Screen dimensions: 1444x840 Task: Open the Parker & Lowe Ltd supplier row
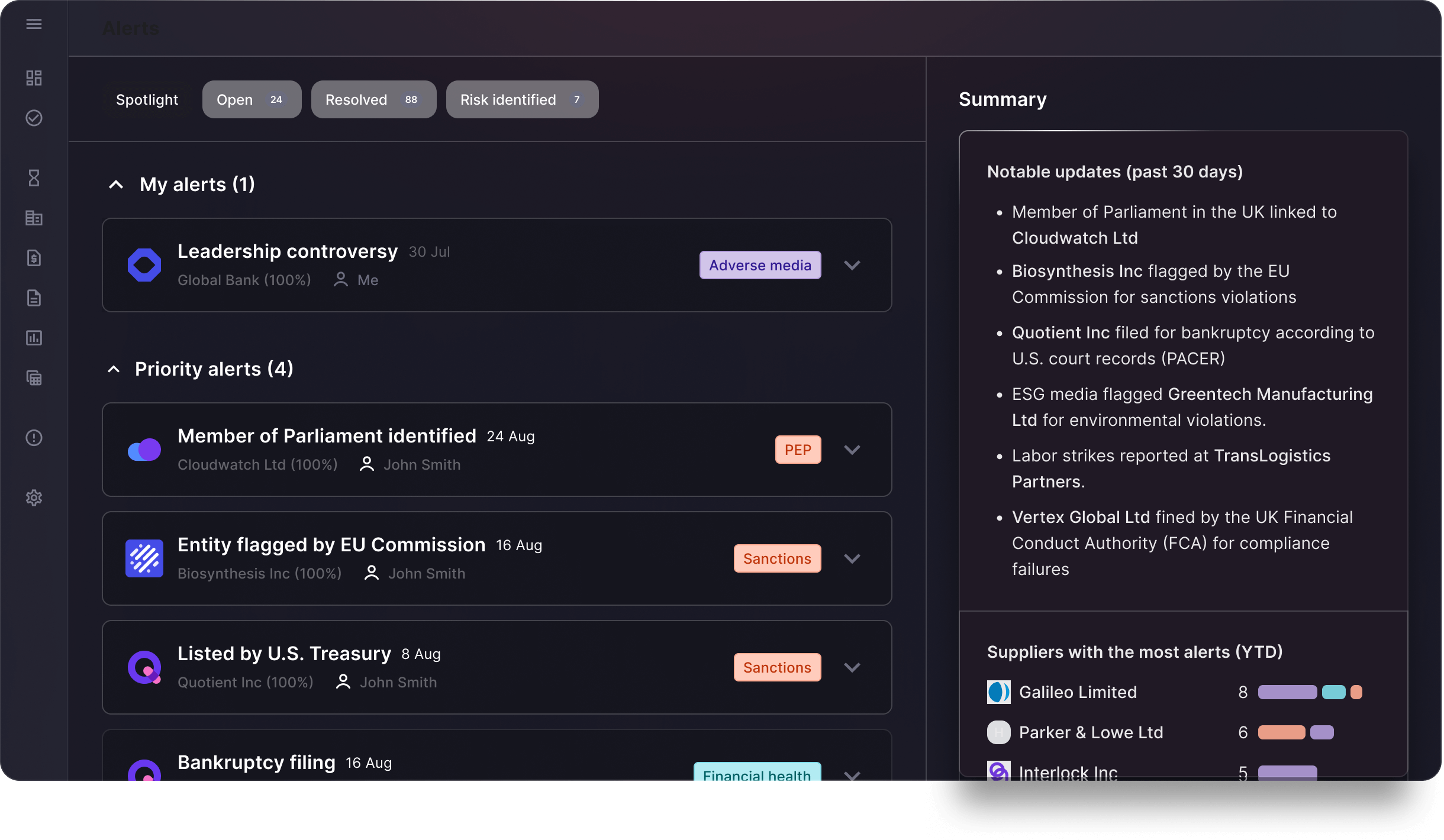[1091, 732]
